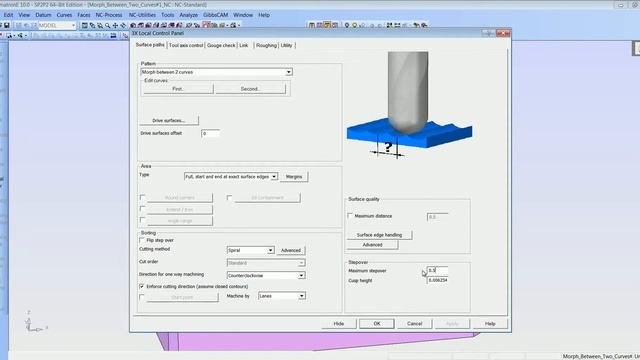Open the Utility tab
The height and width of the screenshot is (360, 640).
(287, 45)
